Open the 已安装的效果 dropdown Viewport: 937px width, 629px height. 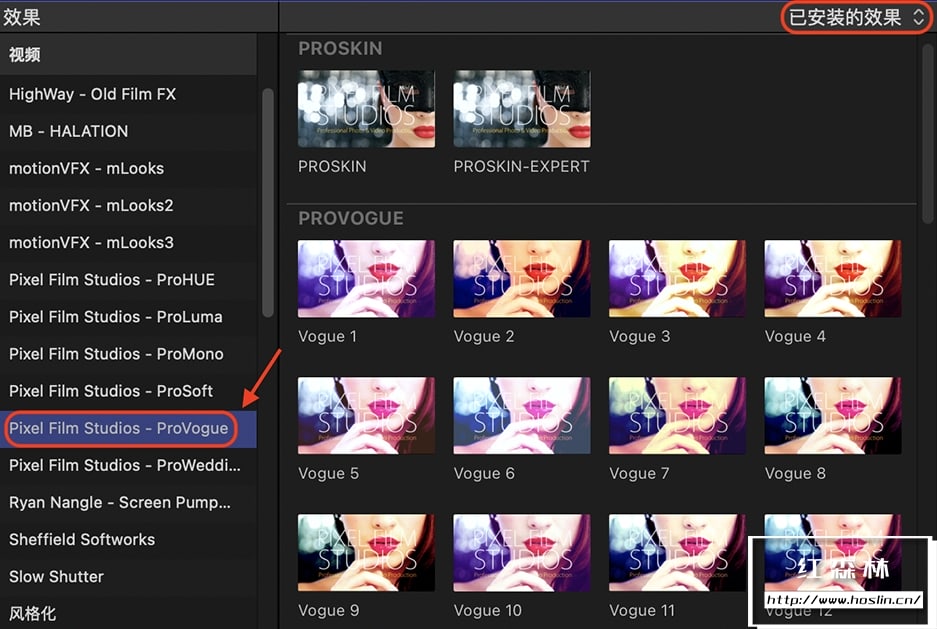[x=856, y=17]
